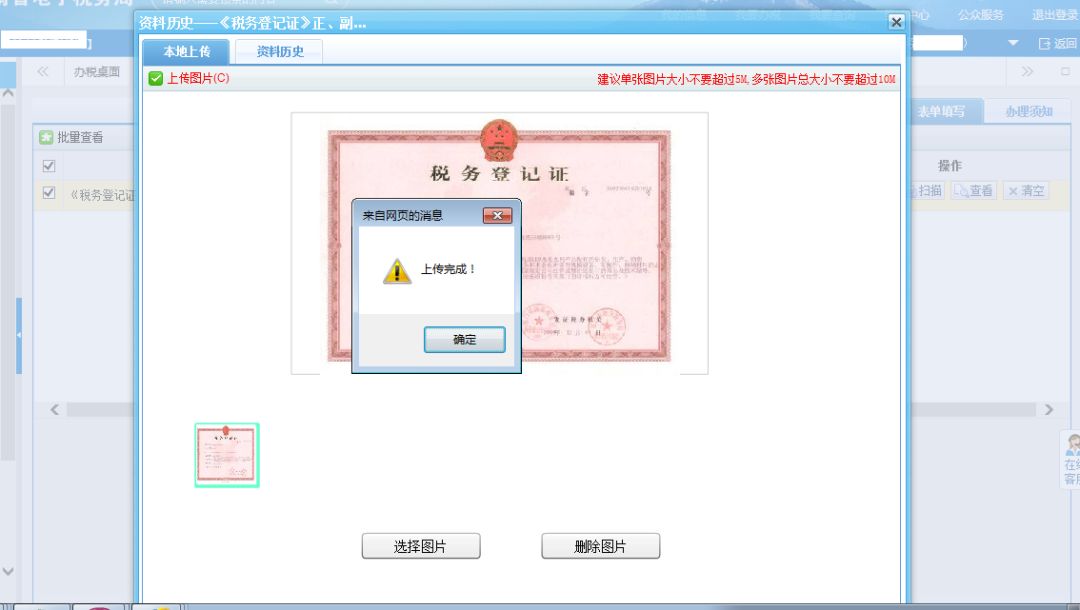This screenshot has width=1080, height=610.
Task: Open the 公众服务 menu
Action: tap(981, 14)
